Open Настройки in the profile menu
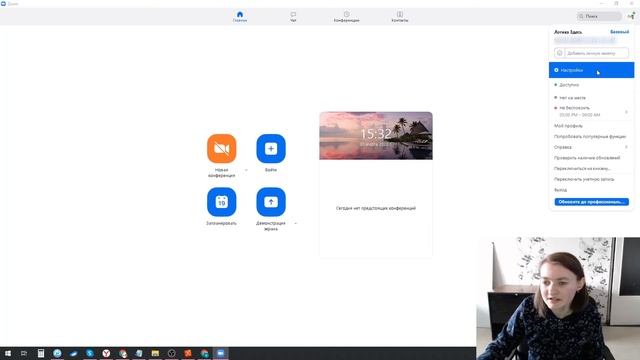Image resolution: width=640 pixels, height=360 pixels. (x=591, y=70)
